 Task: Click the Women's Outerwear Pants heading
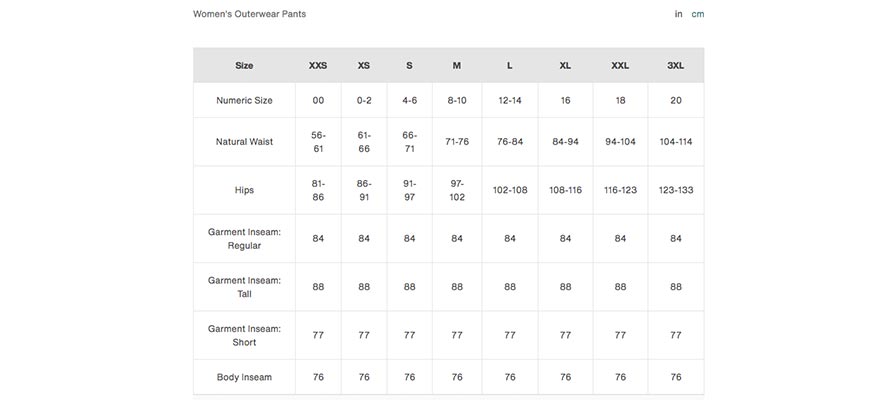249,14
